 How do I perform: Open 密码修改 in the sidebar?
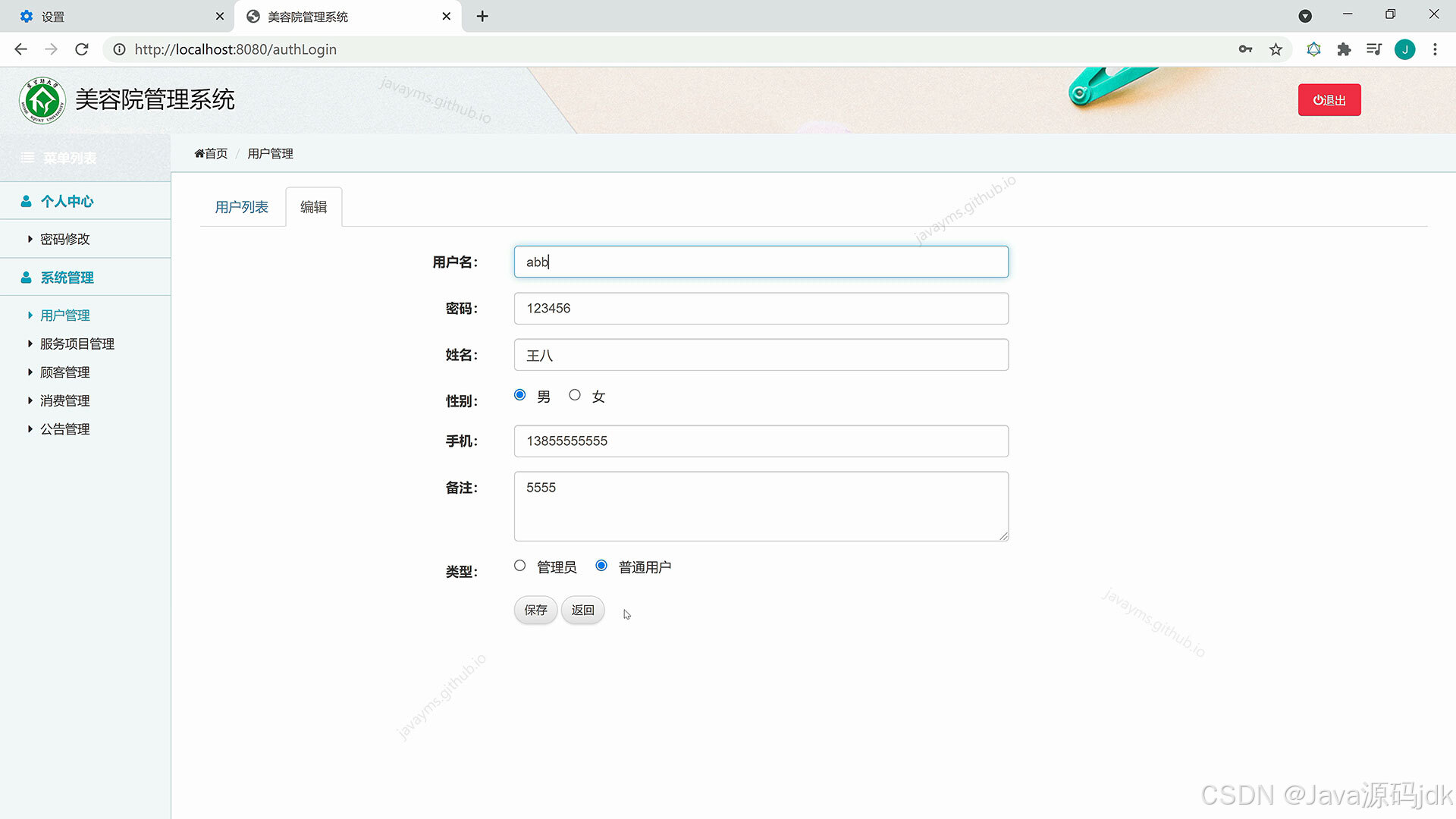pos(65,239)
